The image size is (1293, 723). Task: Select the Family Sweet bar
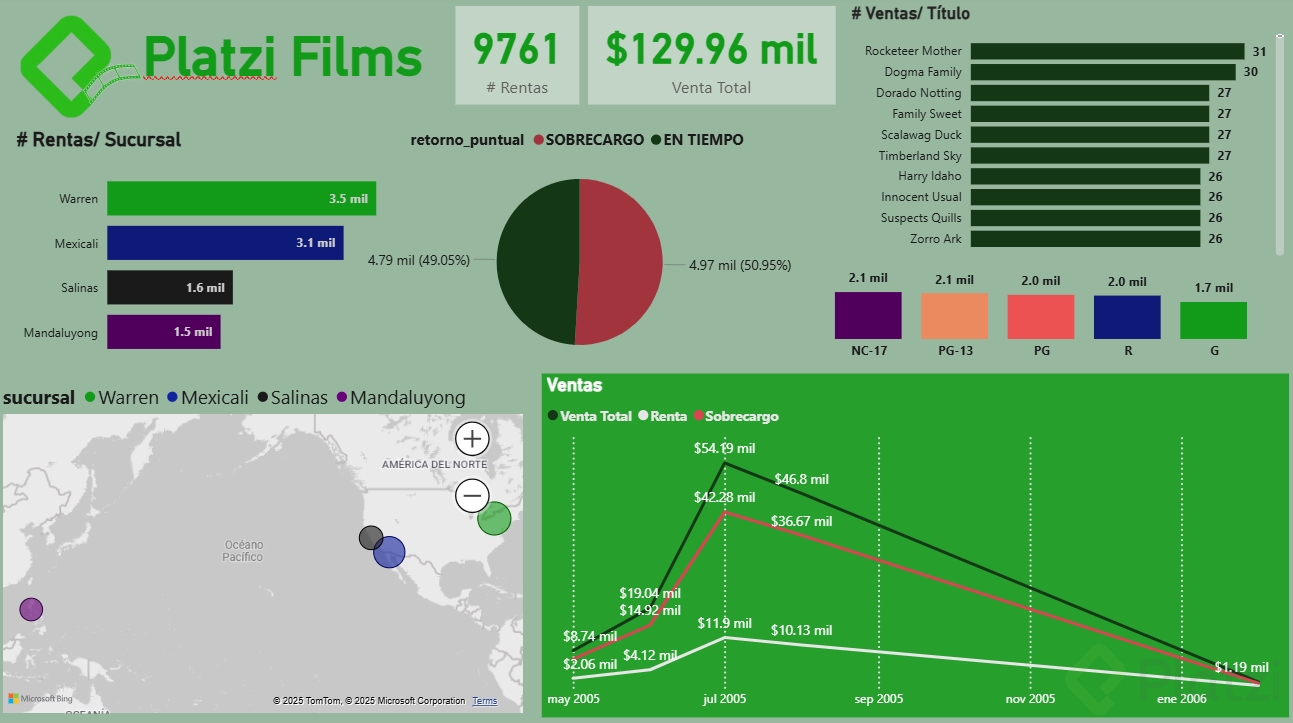tap(1090, 114)
